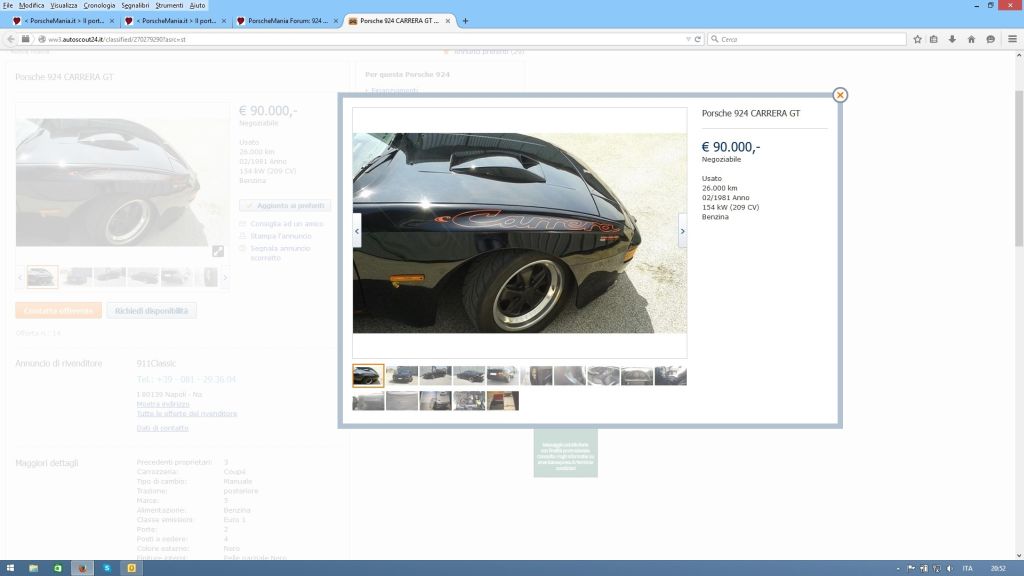Open the taskbar clock showing 20:52

998,569
